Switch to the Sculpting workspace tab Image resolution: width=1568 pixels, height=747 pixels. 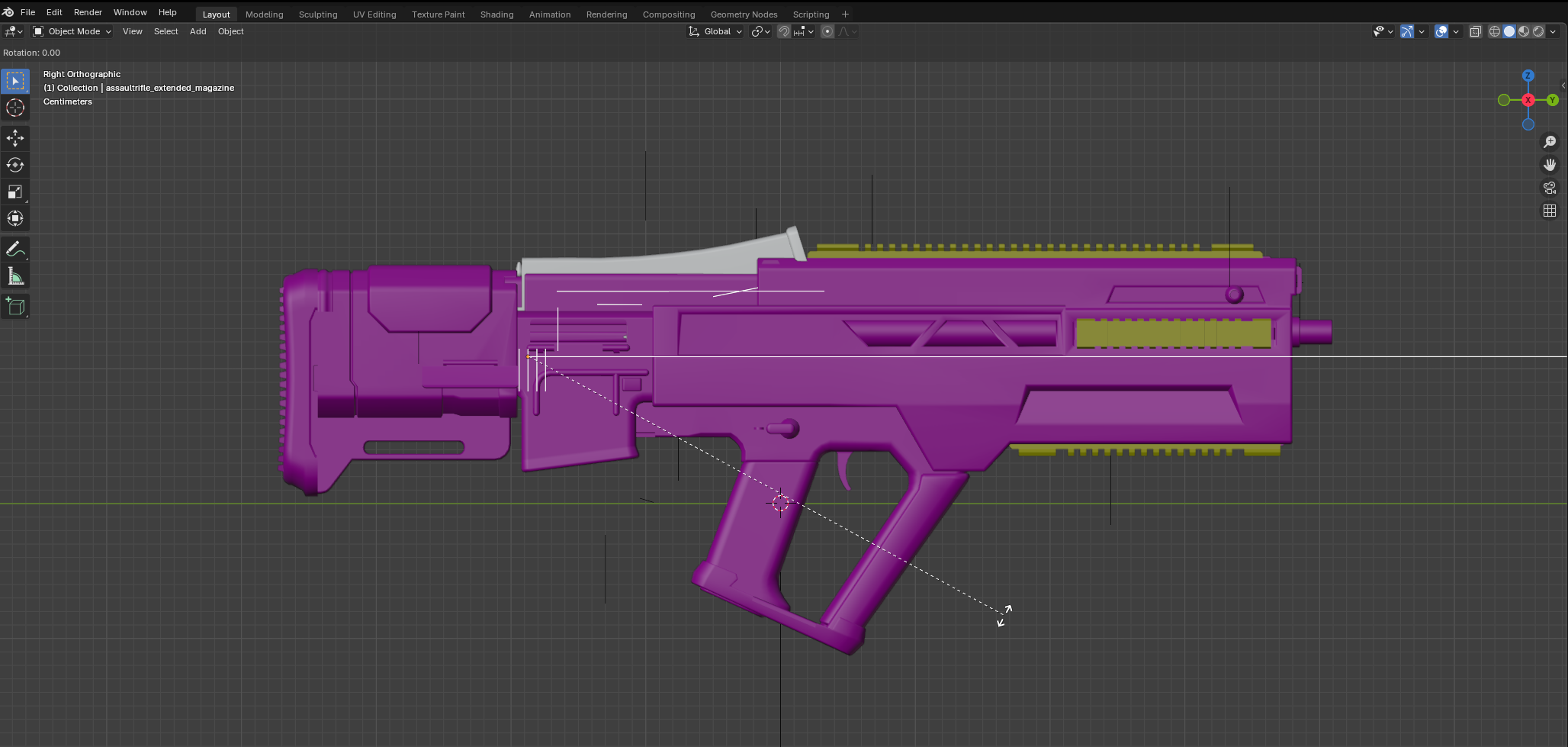pos(318,14)
